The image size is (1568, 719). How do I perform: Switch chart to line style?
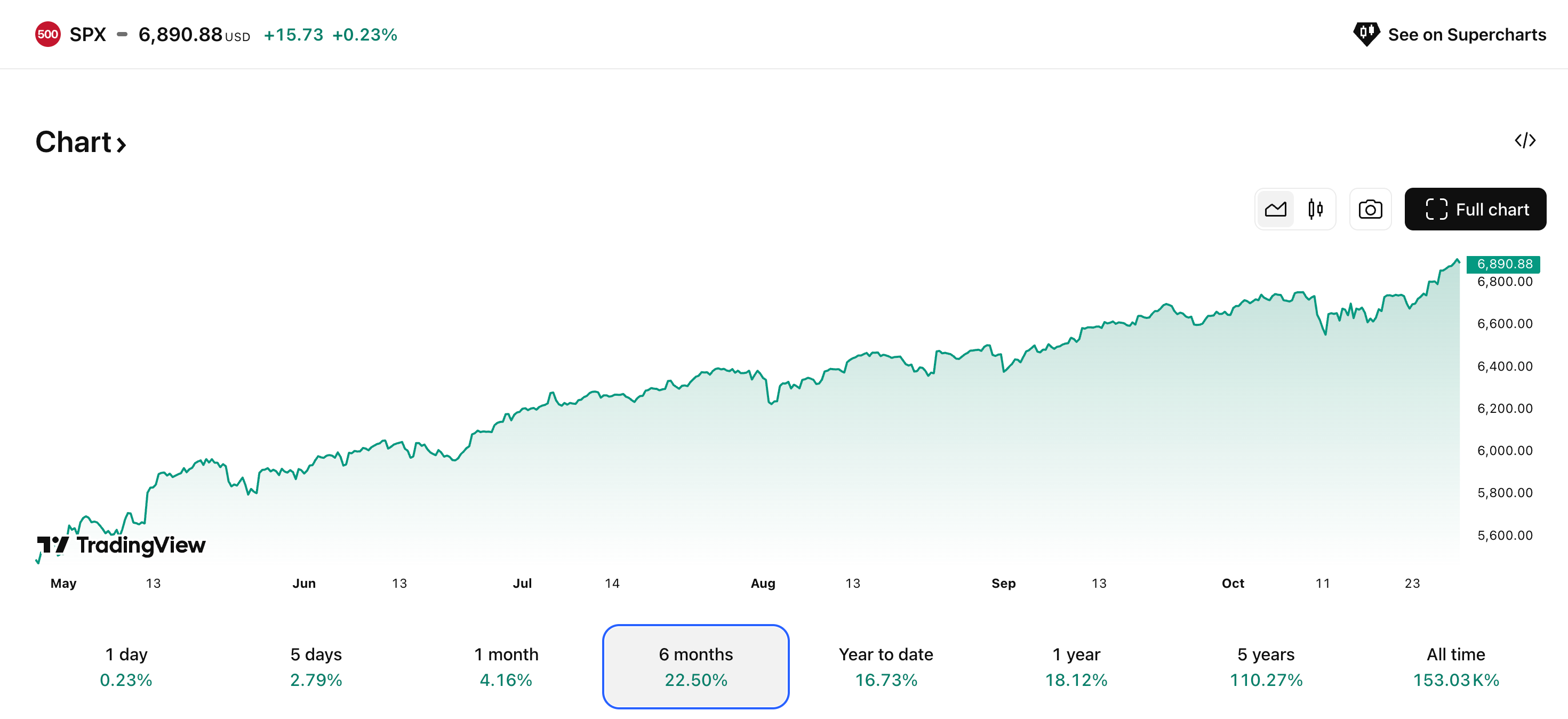click(x=1276, y=209)
